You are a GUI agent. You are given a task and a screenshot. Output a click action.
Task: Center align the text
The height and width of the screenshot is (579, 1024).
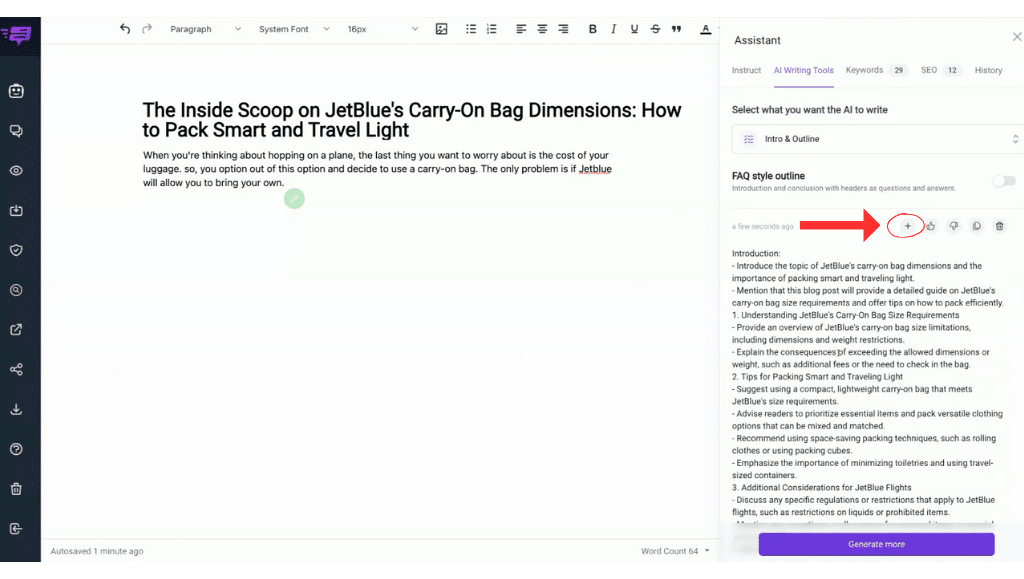pyautogui.click(x=542, y=29)
